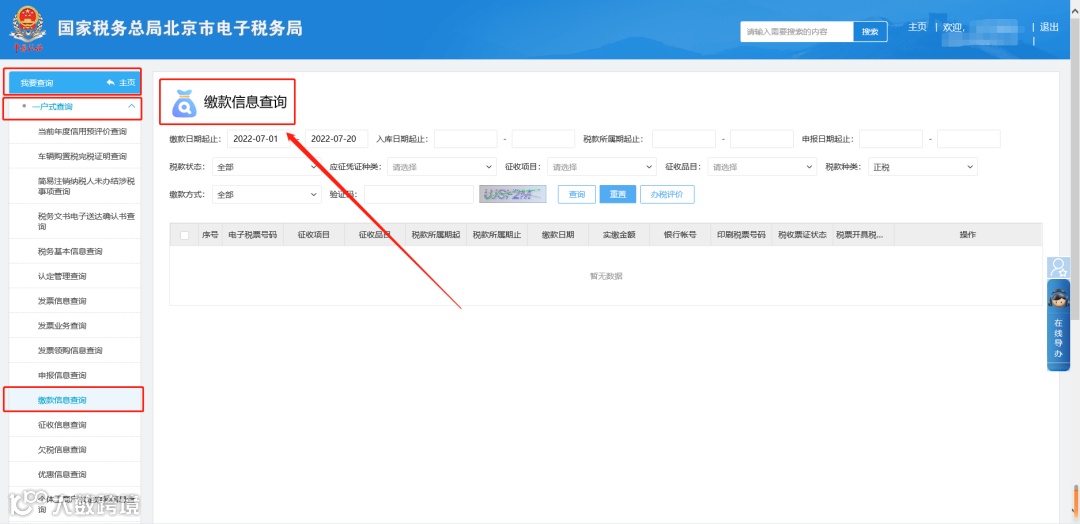Toggle the select-all checkbox in table header

pyautogui.click(x=184, y=235)
